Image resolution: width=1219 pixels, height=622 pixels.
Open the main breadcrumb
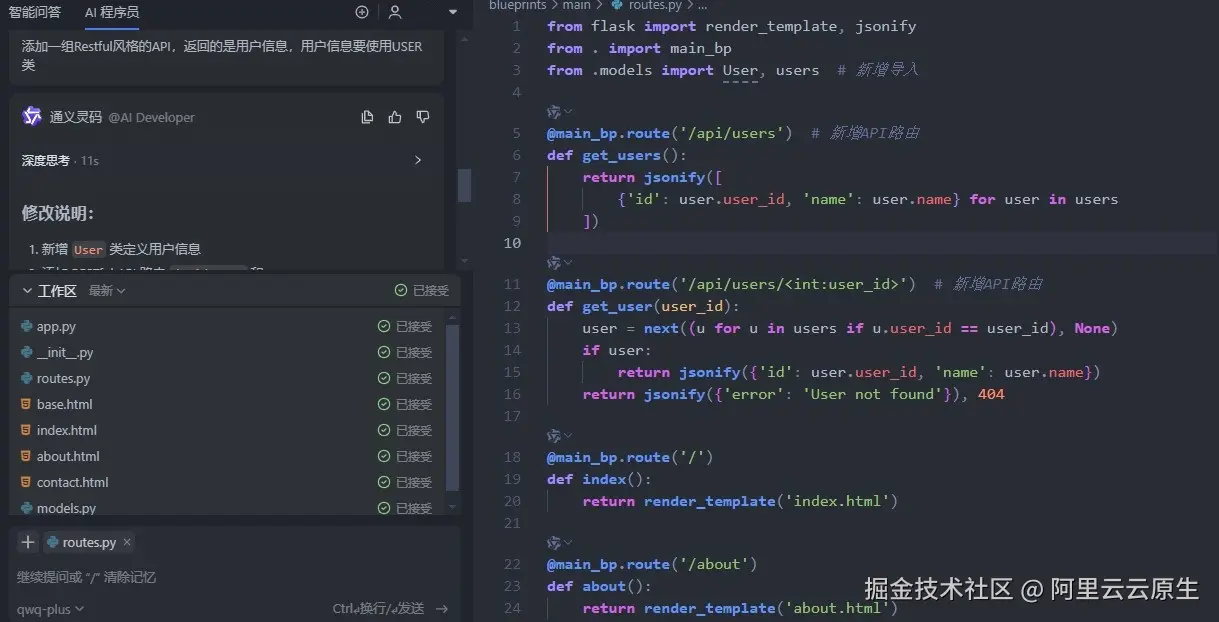tap(577, 5)
